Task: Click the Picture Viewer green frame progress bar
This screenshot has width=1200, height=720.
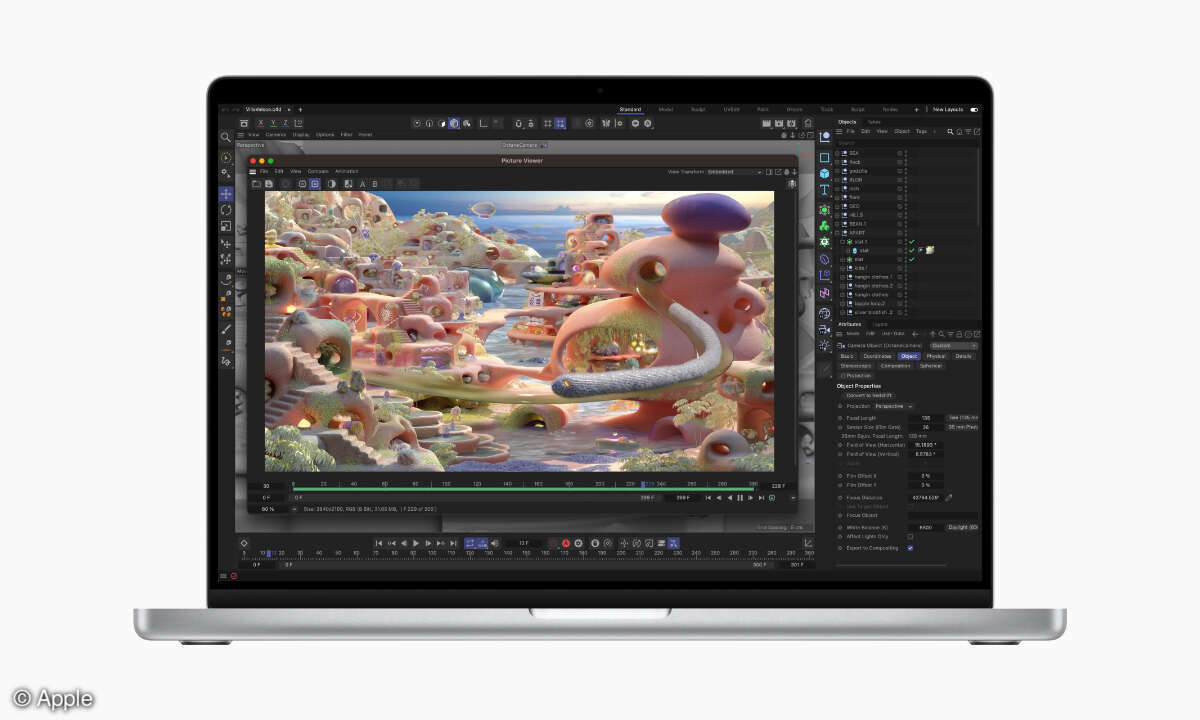Action: click(x=523, y=489)
